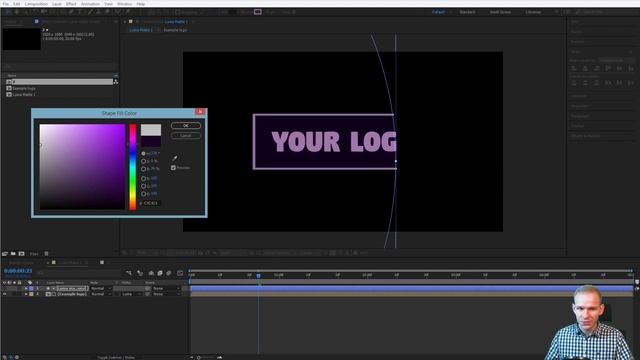Expand Example logo layer properties triangle

(26, 294)
